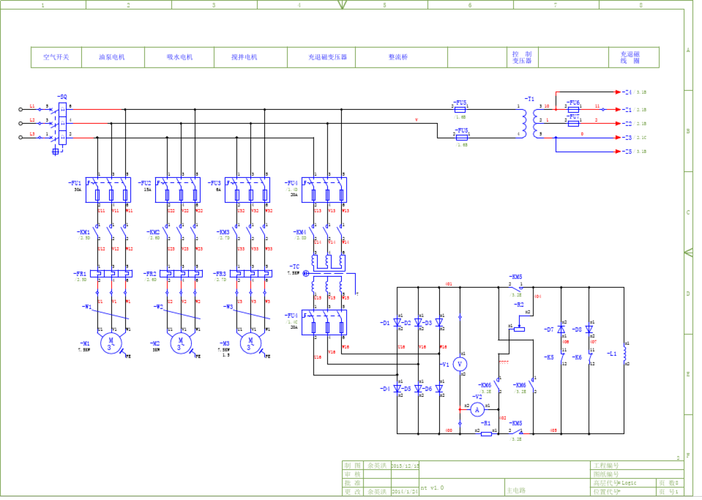Click the 主电路 title block text
Image resolution: width=702 pixels, height=500 pixels.
(516, 491)
